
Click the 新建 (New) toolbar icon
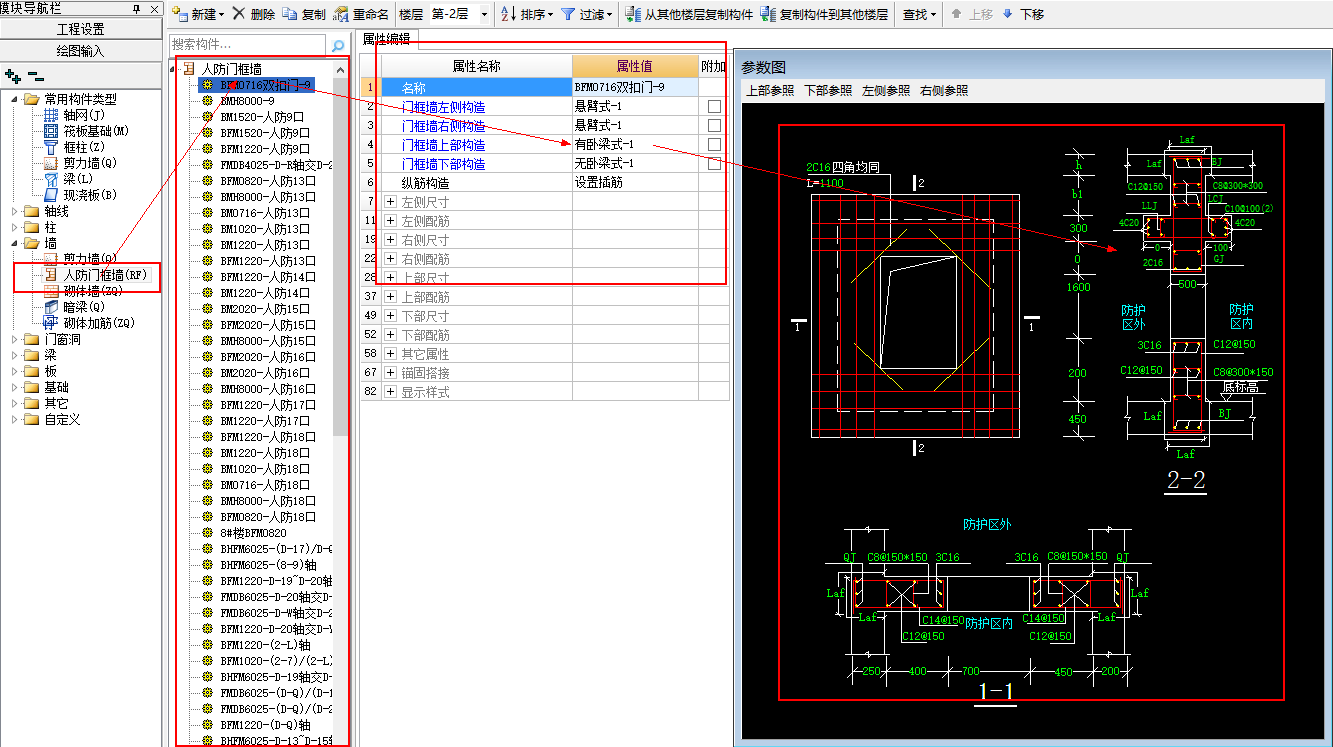point(179,14)
